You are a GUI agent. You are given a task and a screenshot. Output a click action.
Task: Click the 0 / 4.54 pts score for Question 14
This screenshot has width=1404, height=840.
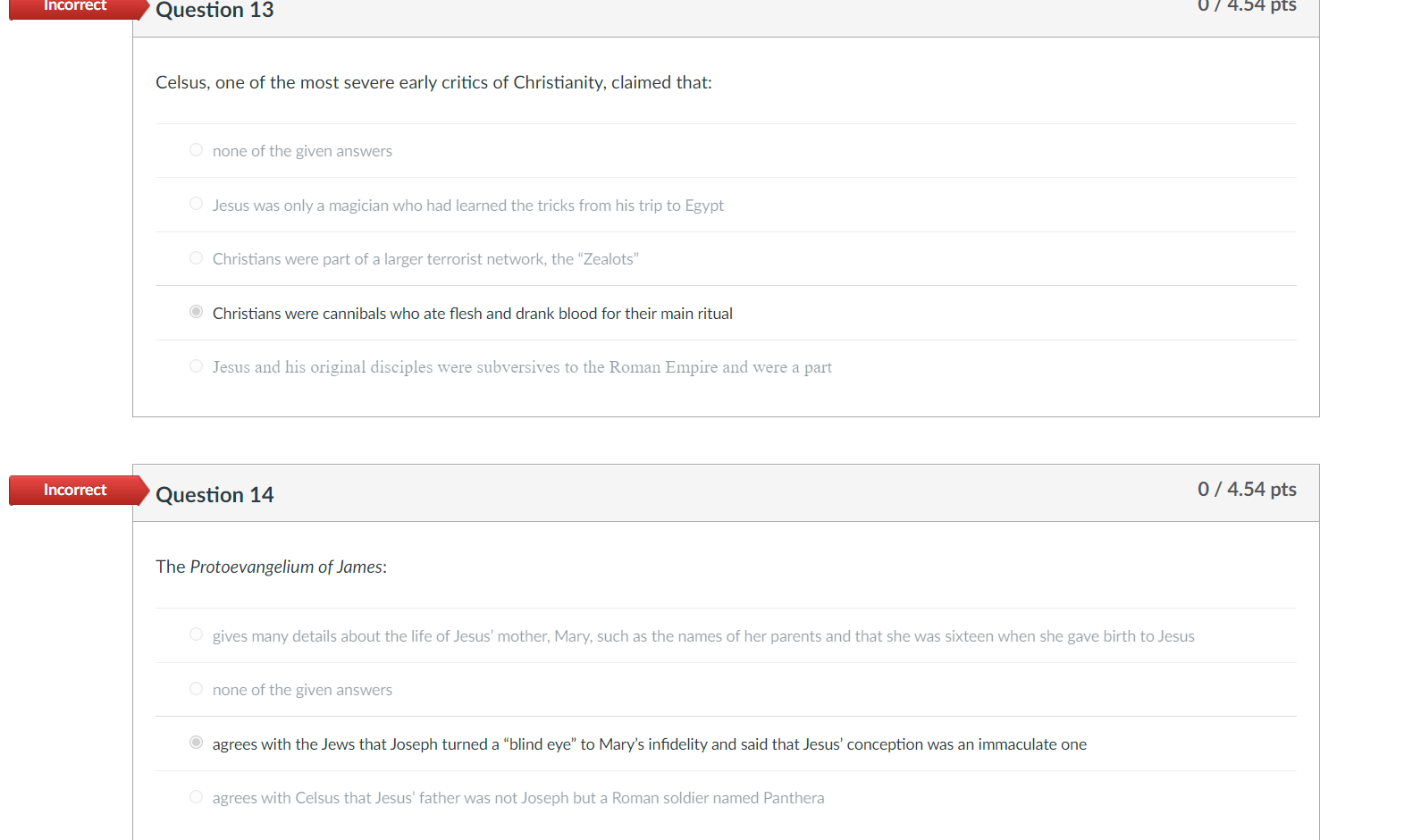[1247, 490]
